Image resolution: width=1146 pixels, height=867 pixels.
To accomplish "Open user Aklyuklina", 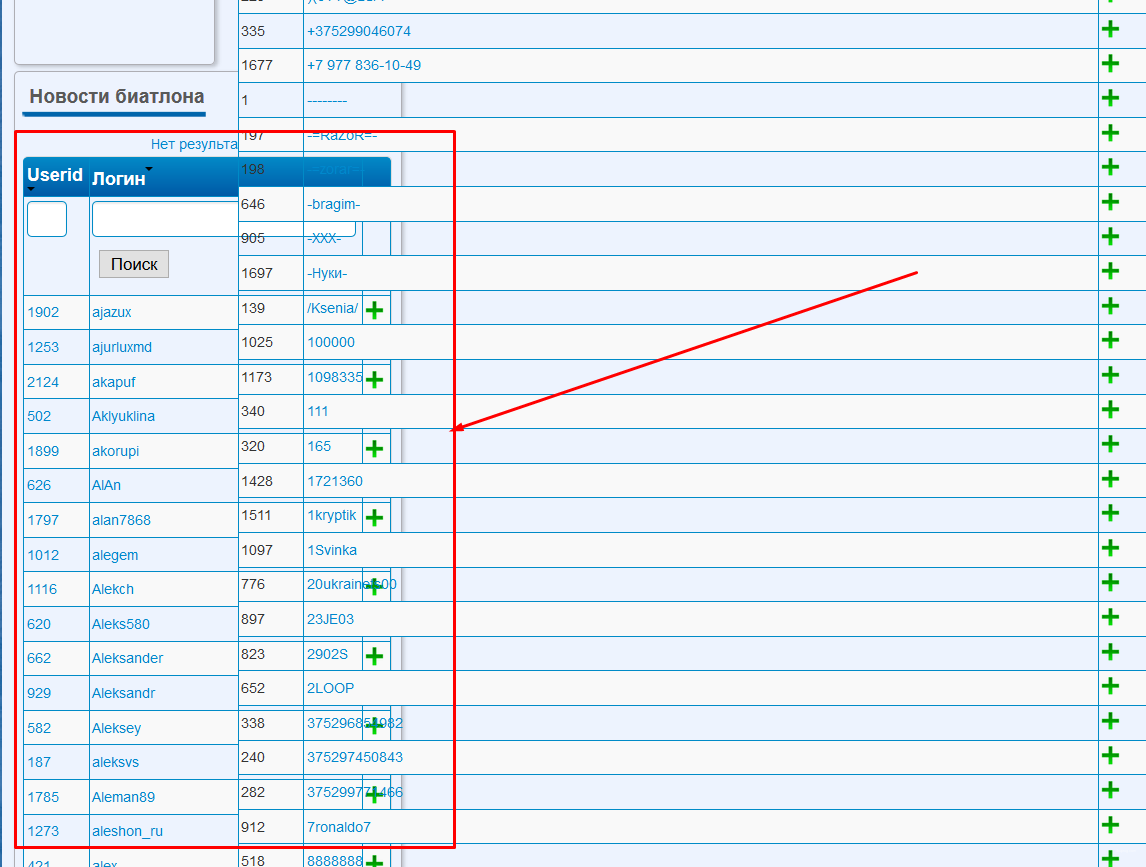I will pos(124,416).
